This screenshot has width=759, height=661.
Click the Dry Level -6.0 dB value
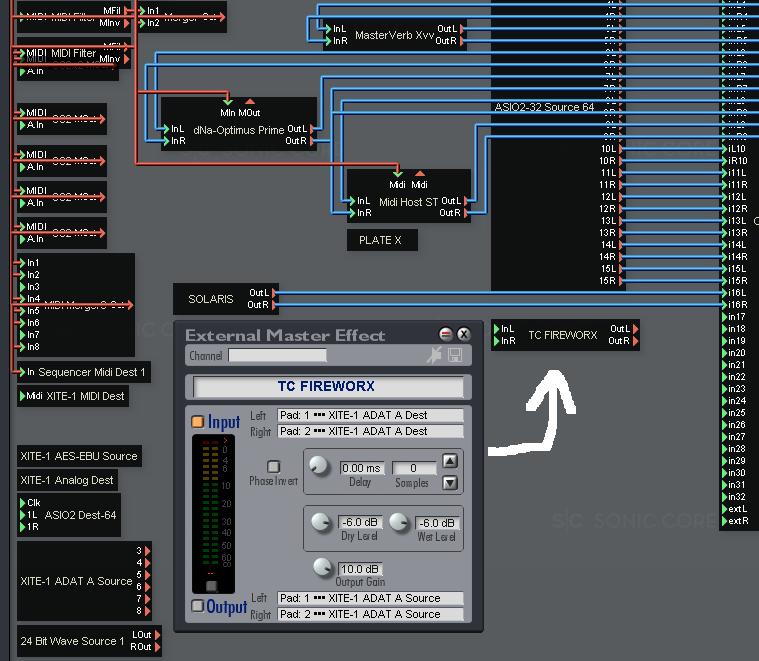[360, 522]
